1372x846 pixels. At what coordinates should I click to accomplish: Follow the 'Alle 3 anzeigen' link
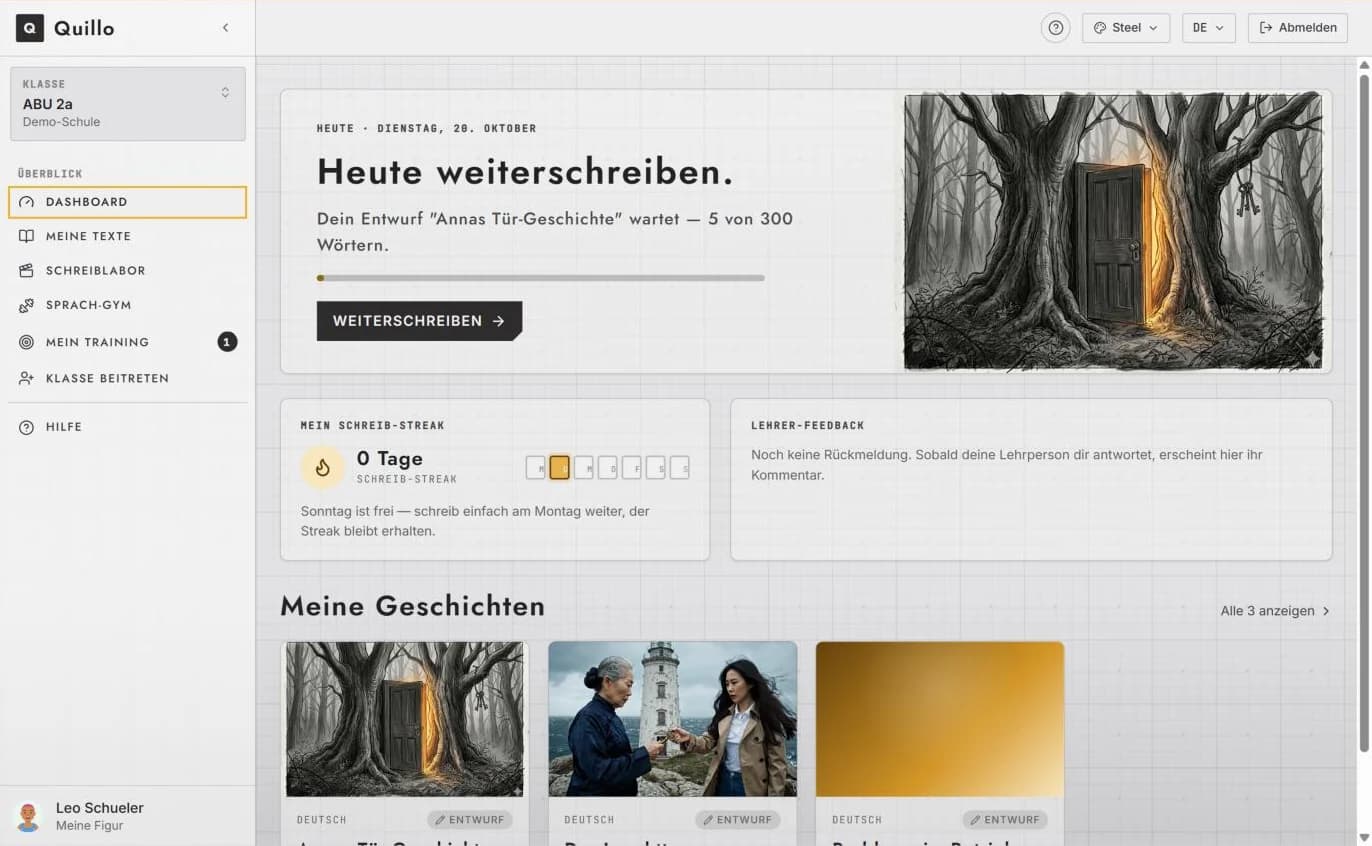[x=1276, y=611]
